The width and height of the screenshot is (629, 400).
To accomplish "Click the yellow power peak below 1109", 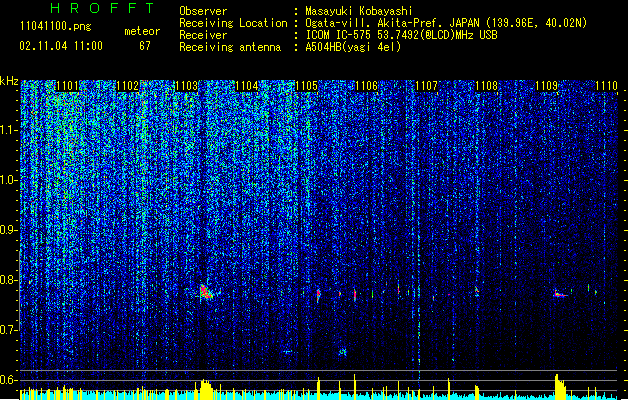I will [x=560, y=387].
